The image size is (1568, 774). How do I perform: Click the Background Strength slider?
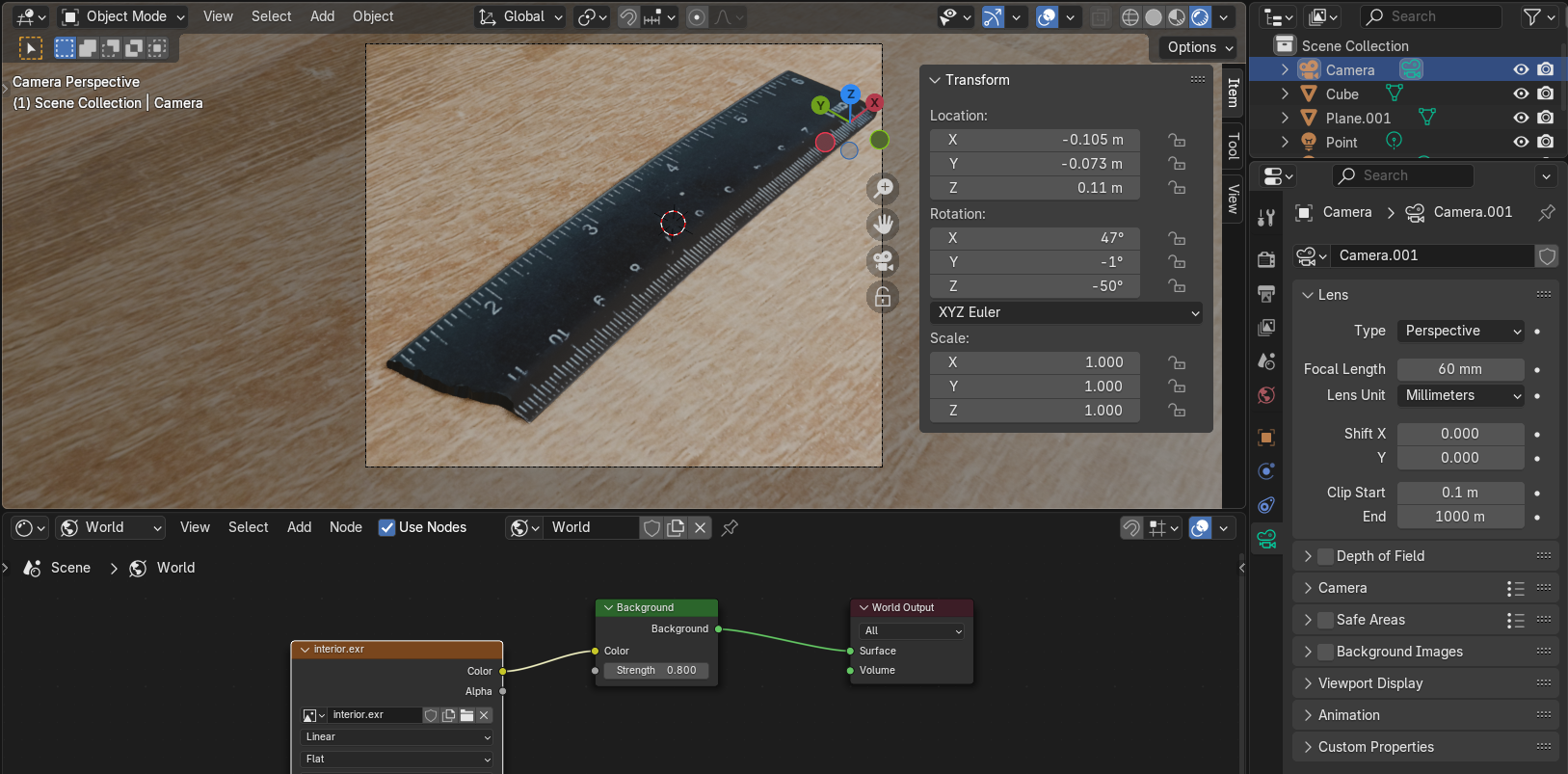[x=656, y=670]
